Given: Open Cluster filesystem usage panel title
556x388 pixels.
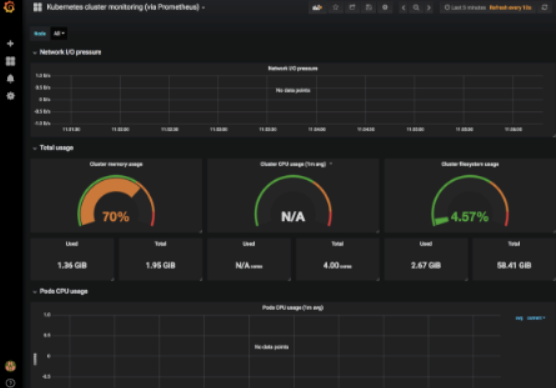Looking at the screenshot, I should coord(470,164).
